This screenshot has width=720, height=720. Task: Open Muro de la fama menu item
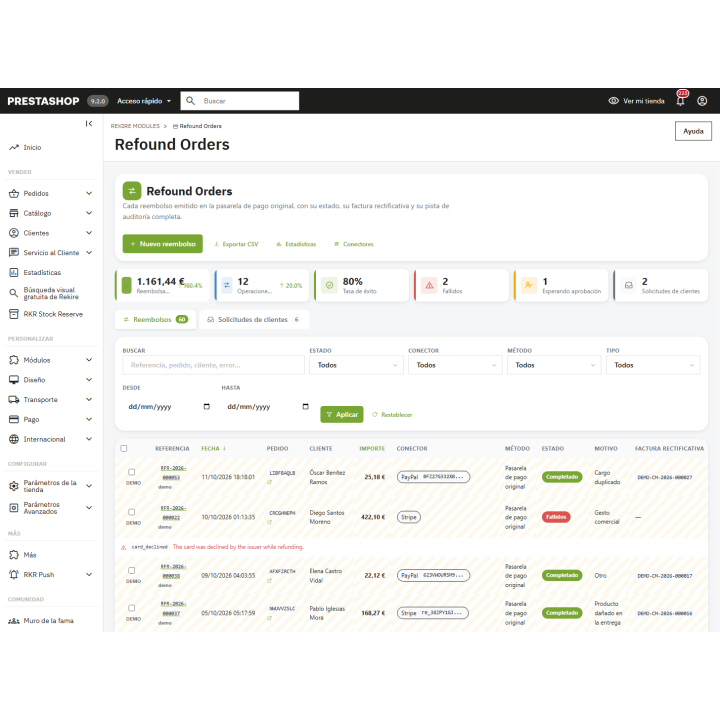(x=48, y=621)
